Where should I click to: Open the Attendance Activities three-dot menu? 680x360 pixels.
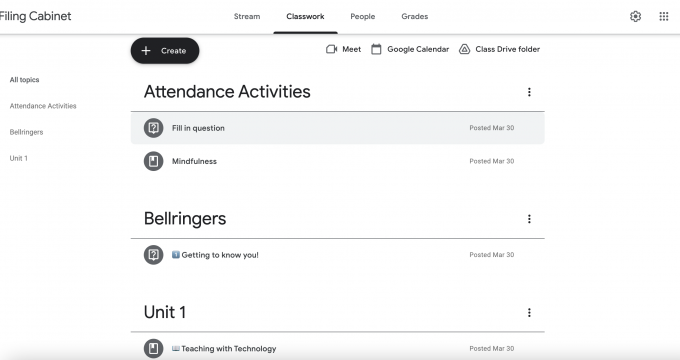pos(529,92)
